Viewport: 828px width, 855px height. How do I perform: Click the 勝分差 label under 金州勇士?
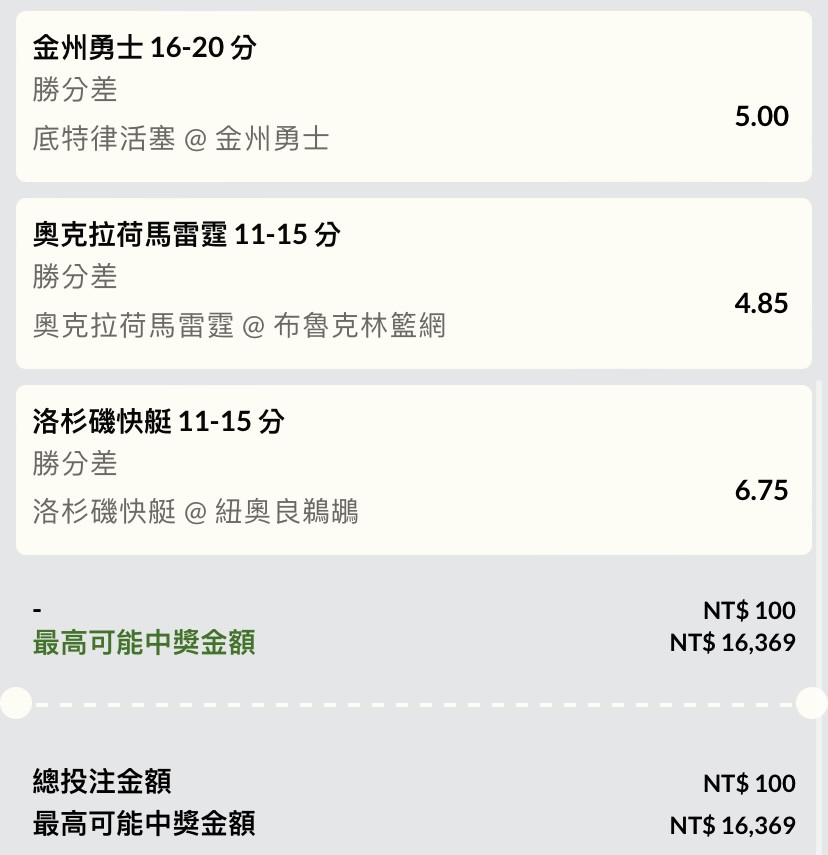(75, 90)
